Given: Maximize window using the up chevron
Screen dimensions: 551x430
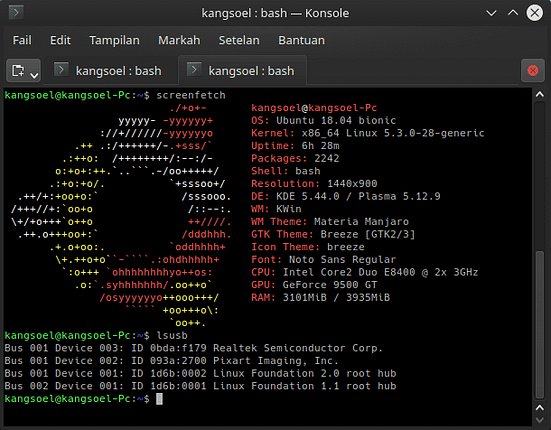Looking at the screenshot, I should pyautogui.click(x=513, y=13).
